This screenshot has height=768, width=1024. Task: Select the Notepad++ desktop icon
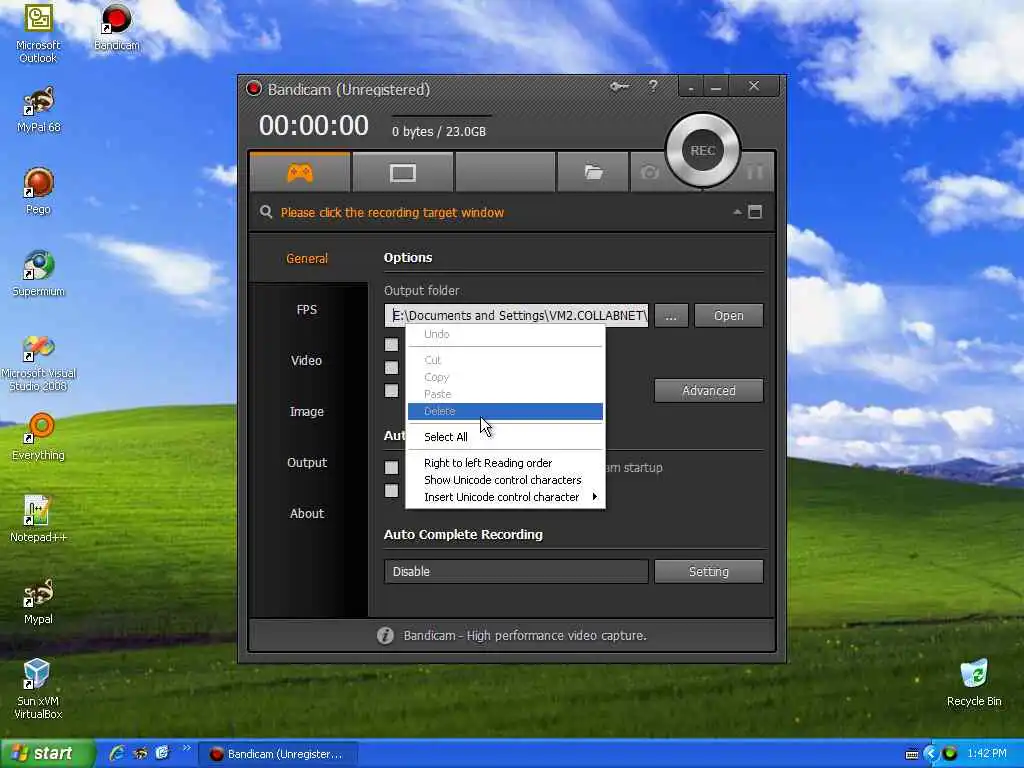coord(39,519)
